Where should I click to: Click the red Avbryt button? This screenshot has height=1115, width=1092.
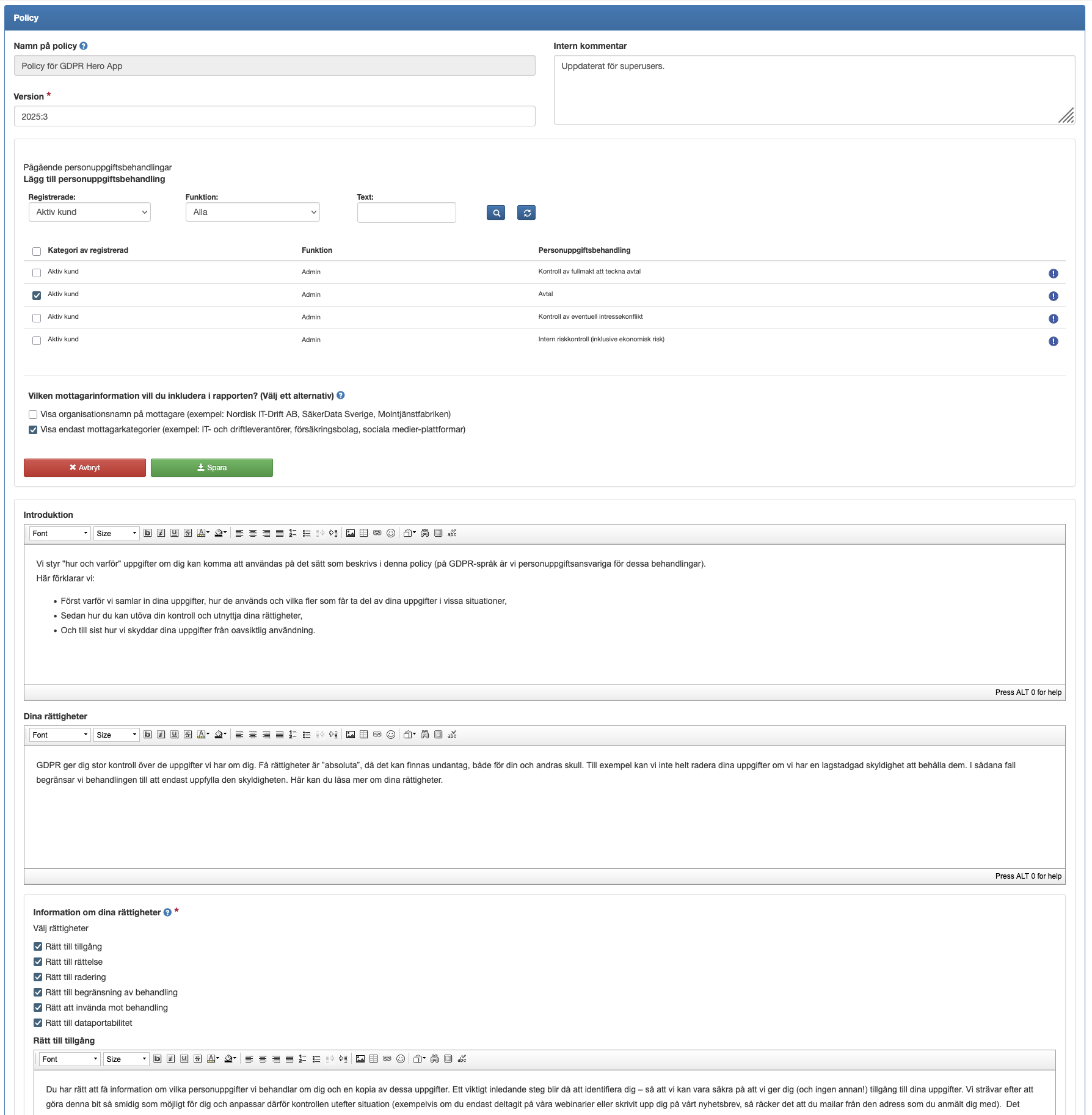click(85, 468)
